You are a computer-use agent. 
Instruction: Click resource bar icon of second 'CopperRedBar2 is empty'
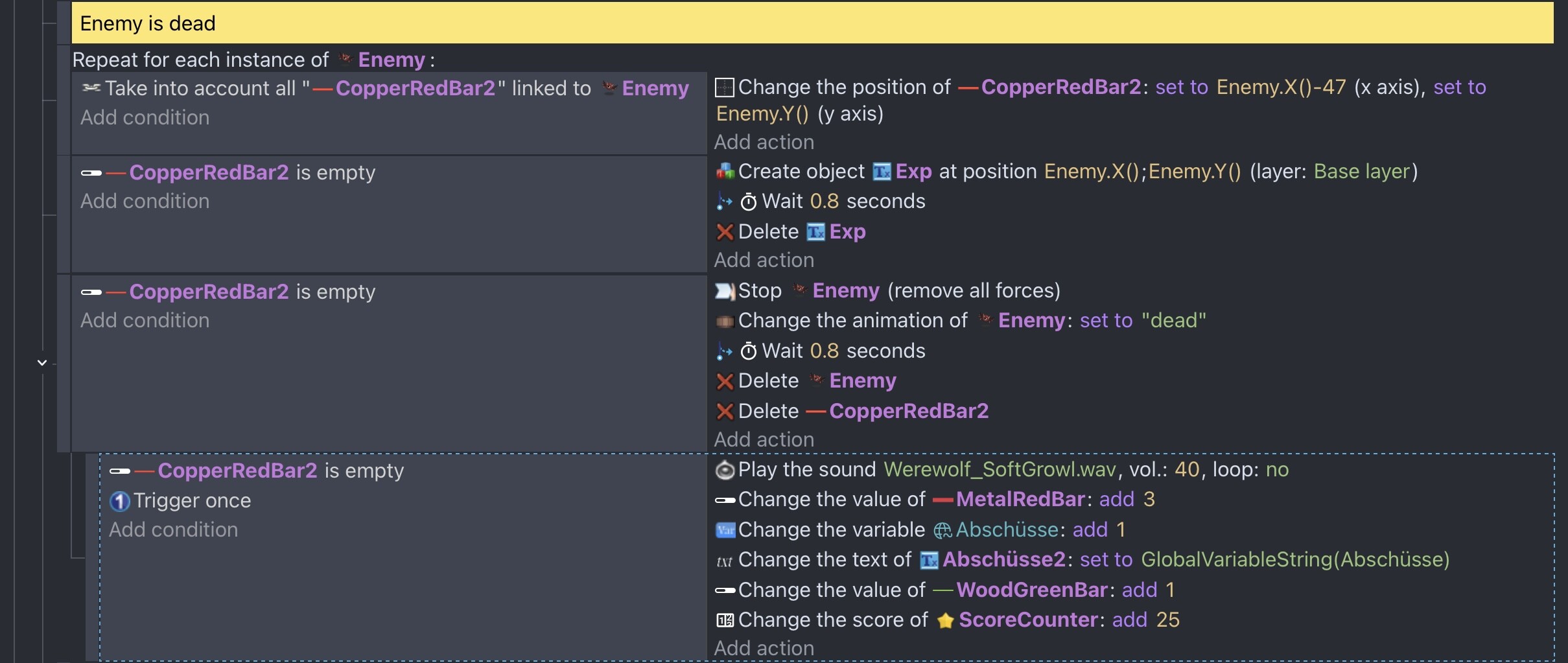(91, 292)
